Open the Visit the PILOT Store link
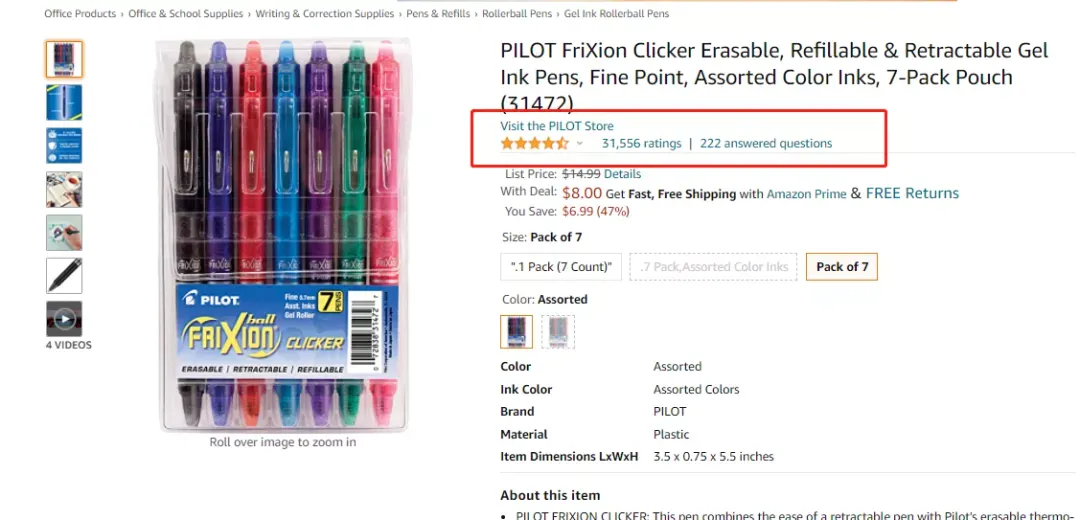 point(557,126)
